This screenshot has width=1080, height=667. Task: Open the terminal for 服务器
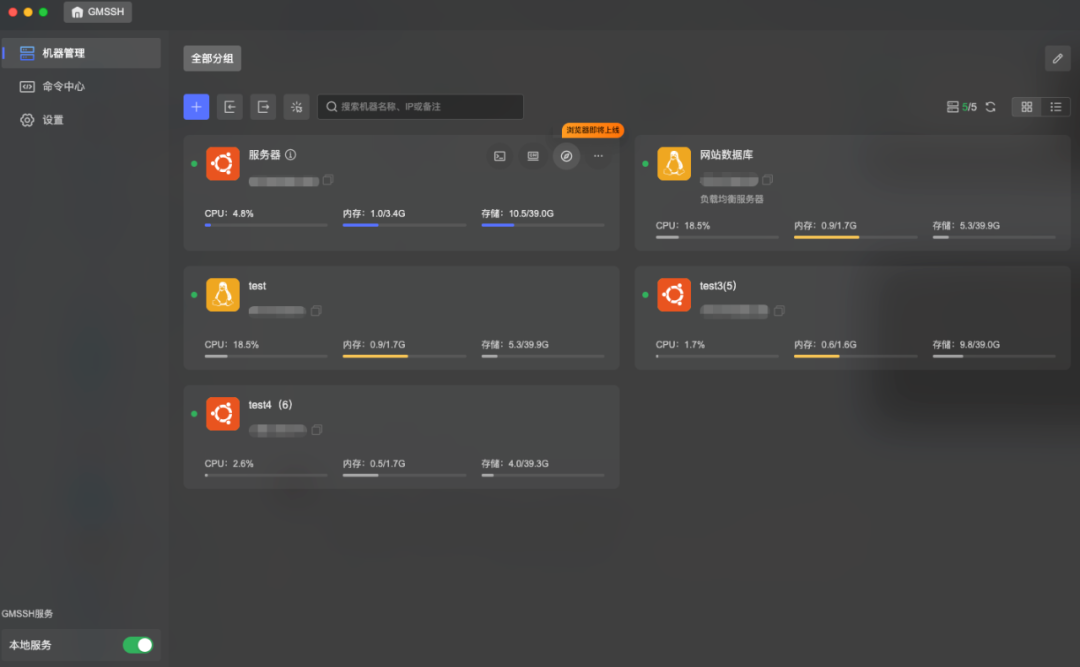point(499,156)
